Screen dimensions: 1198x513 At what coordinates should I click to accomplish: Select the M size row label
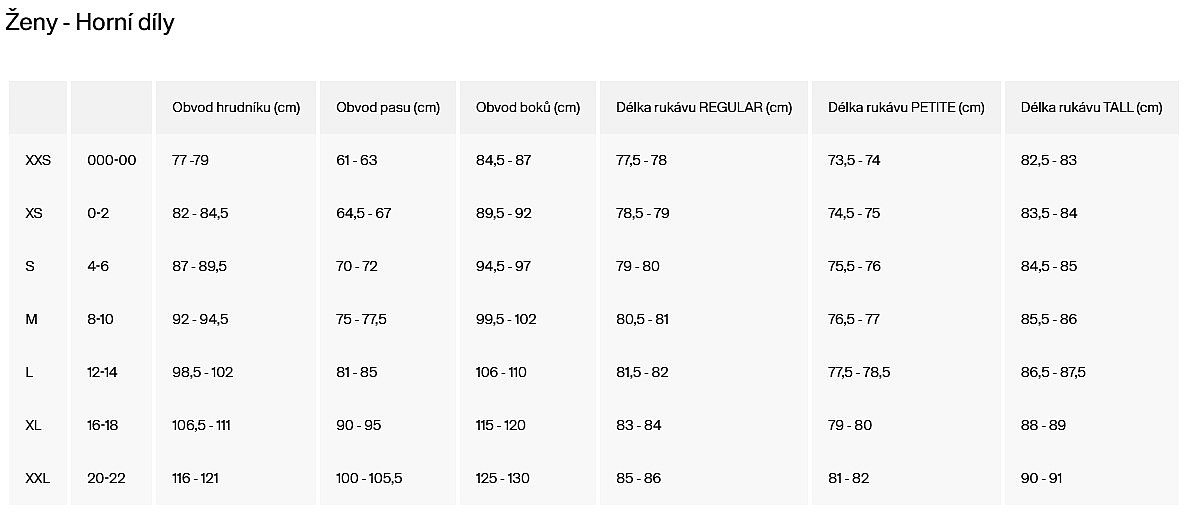click(x=31, y=320)
